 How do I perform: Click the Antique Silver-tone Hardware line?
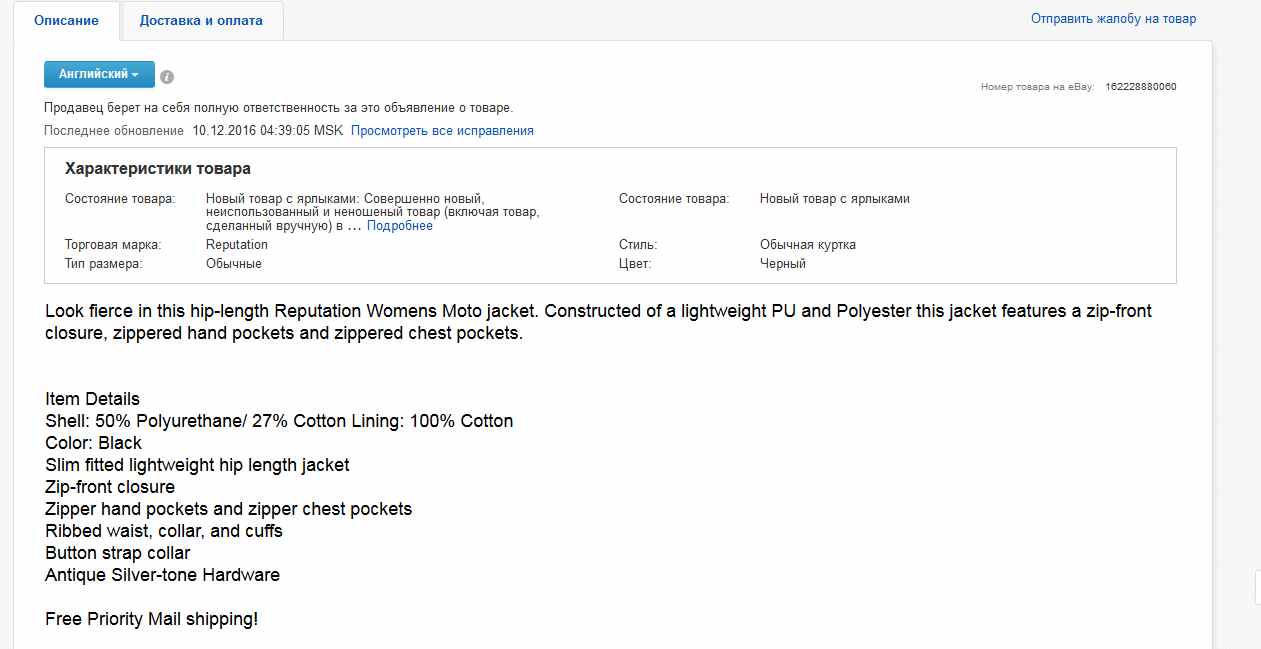pyautogui.click(x=163, y=575)
